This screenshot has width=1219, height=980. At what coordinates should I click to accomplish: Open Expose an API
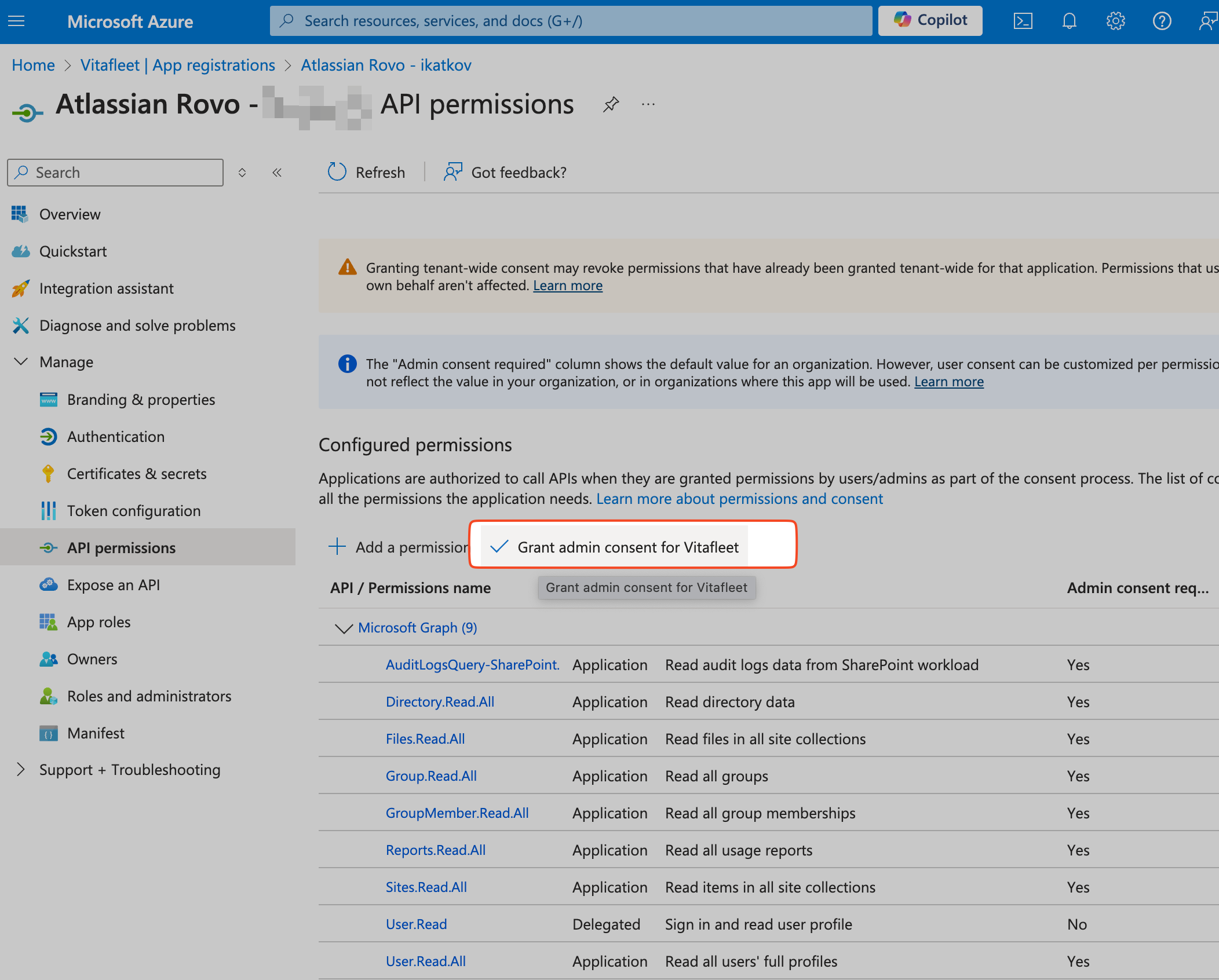[114, 585]
